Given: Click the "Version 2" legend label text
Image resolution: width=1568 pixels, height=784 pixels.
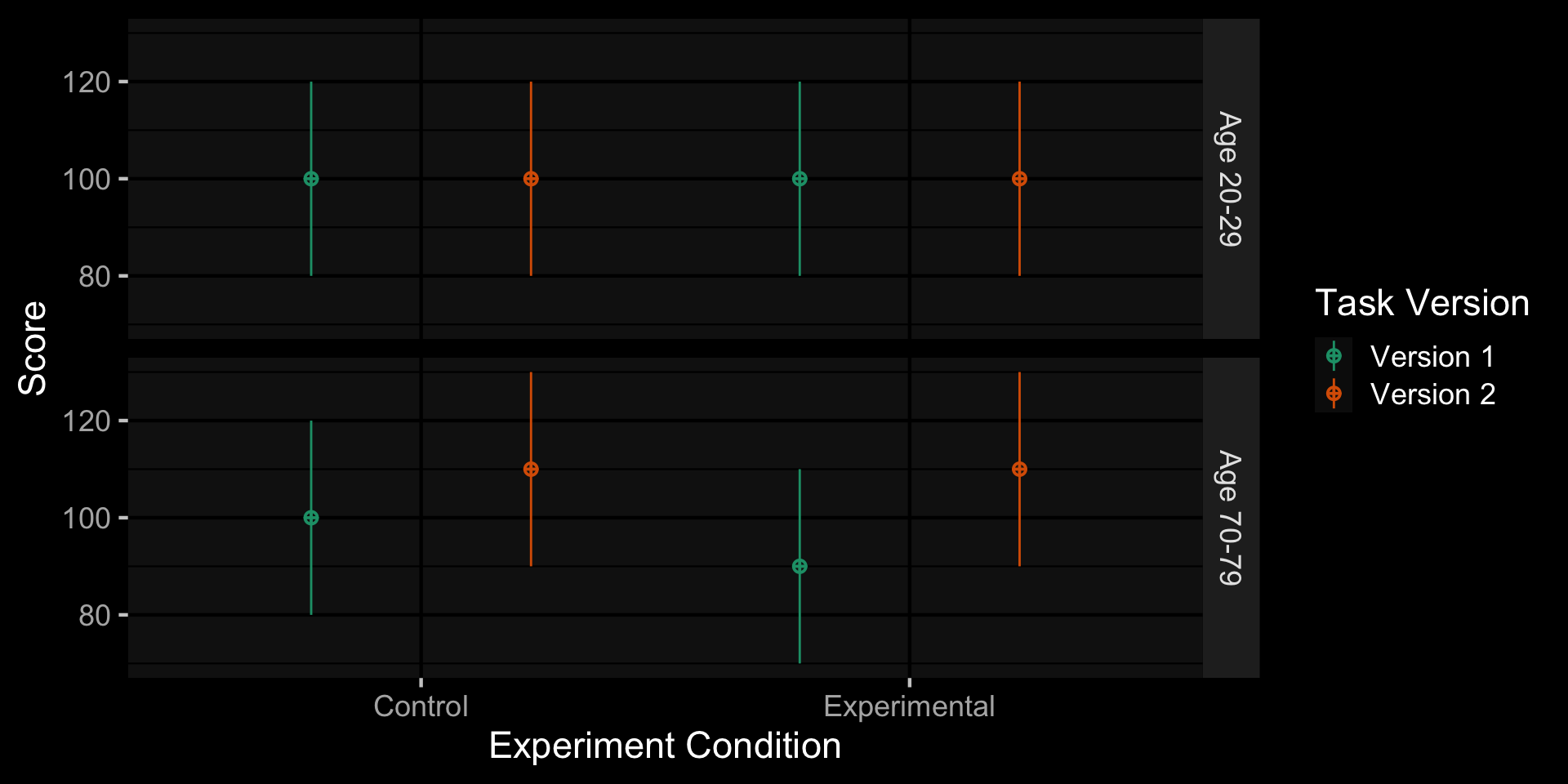Looking at the screenshot, I should (x=1432, y=394).
